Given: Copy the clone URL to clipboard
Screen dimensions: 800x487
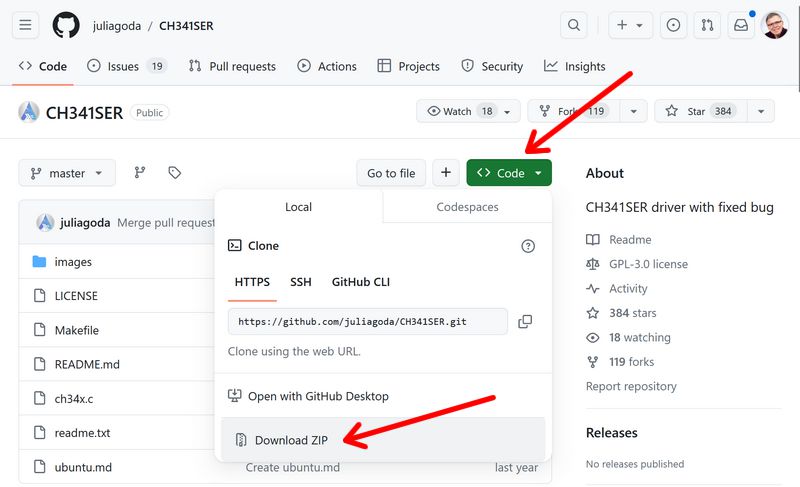Looking at the screenshot, I should (525, 322).
